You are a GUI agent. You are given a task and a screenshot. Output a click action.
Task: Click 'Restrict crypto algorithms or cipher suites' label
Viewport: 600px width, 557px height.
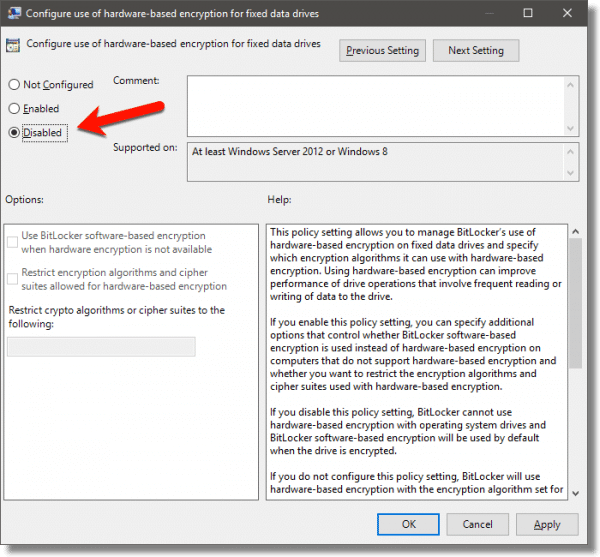point(117,317)
